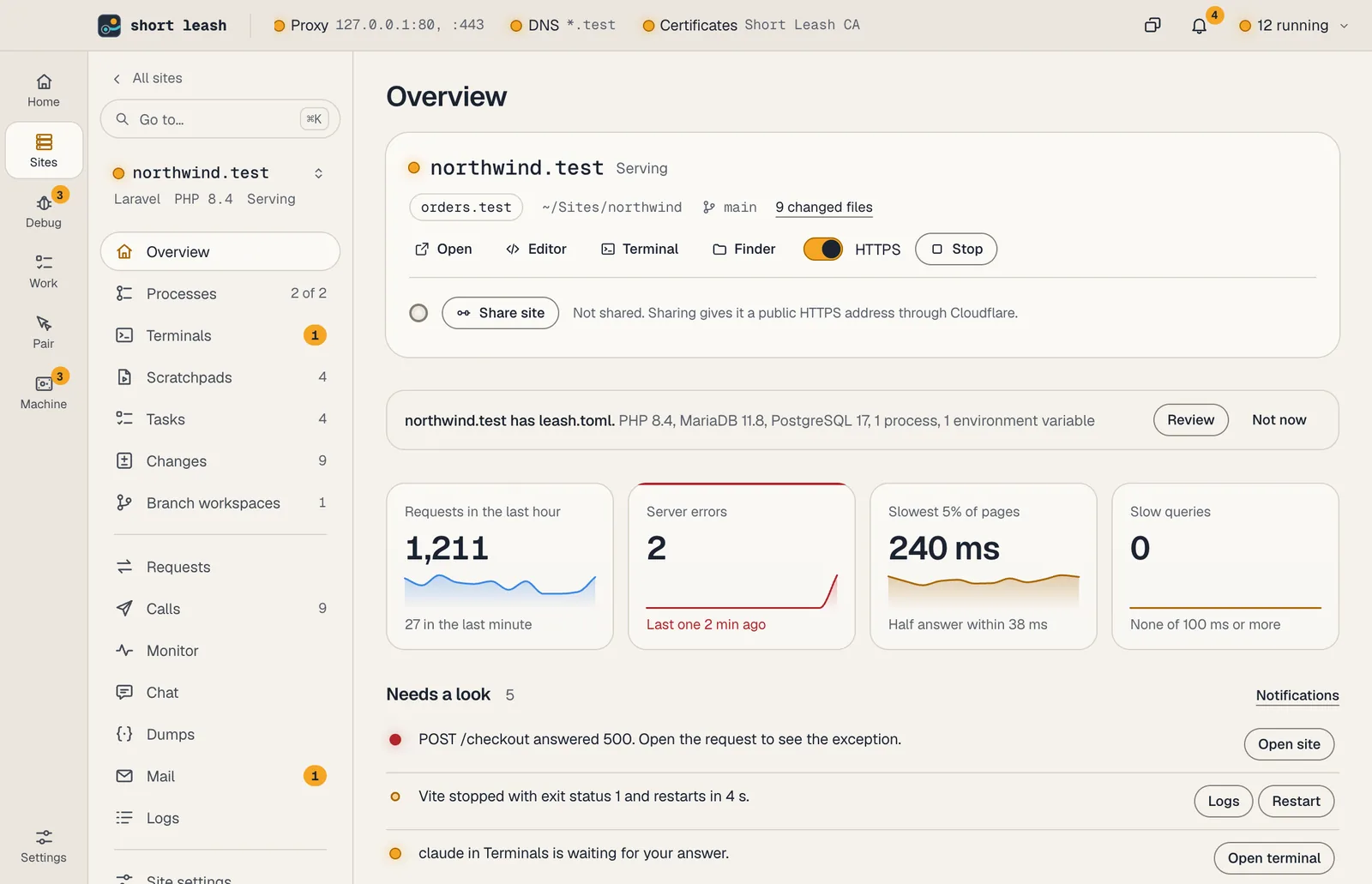This screenshot has height=884, width=1372.
Task: Click the windows icon beside the bell
Action: click(x=1152, y=26)
